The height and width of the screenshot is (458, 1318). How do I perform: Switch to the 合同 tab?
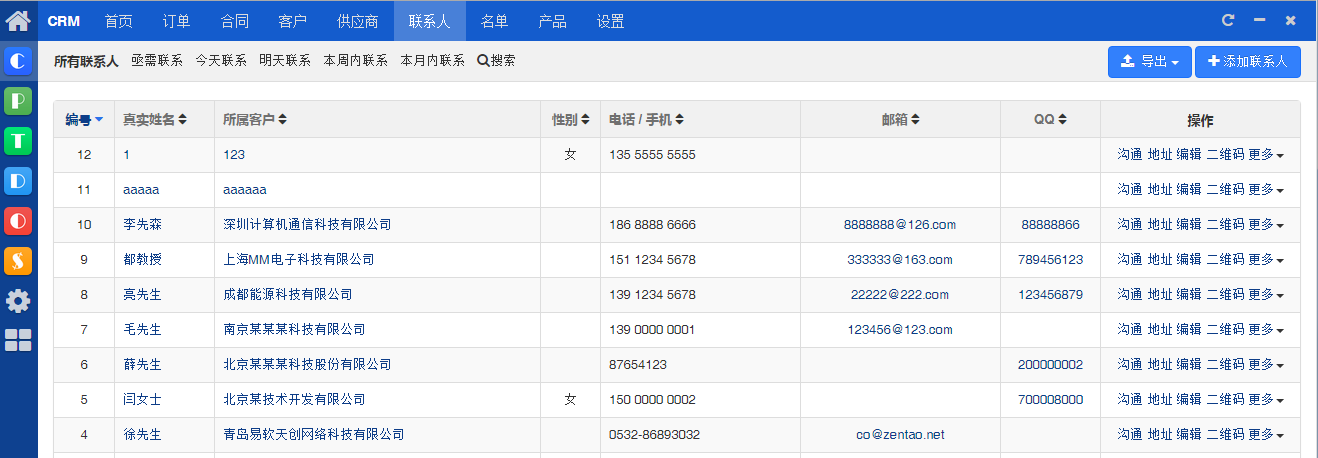(x=234, y=21)
